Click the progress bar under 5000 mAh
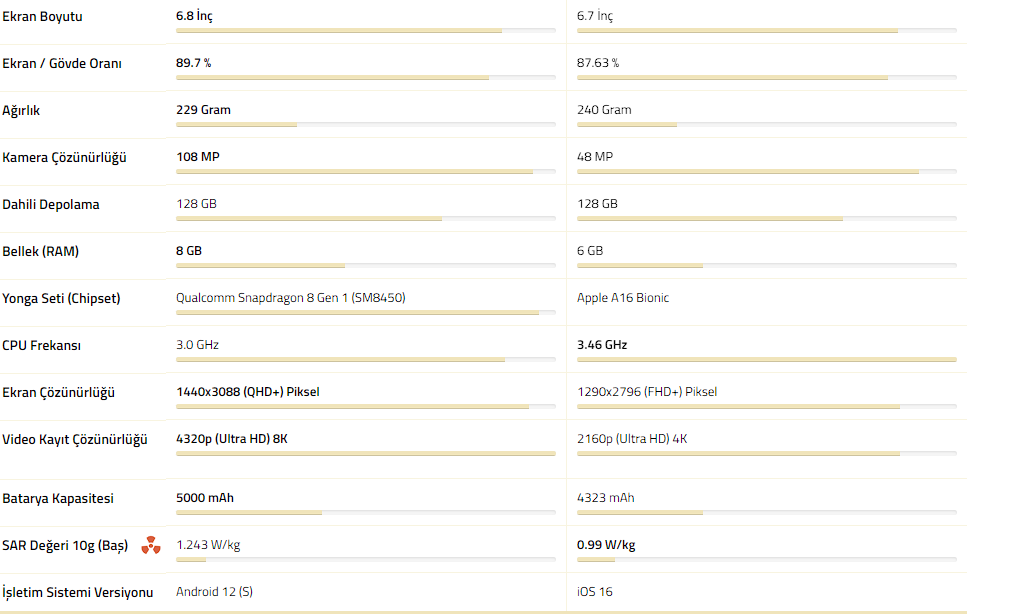The height and width of the screenshot is (614, 1010). pyautogui.click(x=365, y=513)
